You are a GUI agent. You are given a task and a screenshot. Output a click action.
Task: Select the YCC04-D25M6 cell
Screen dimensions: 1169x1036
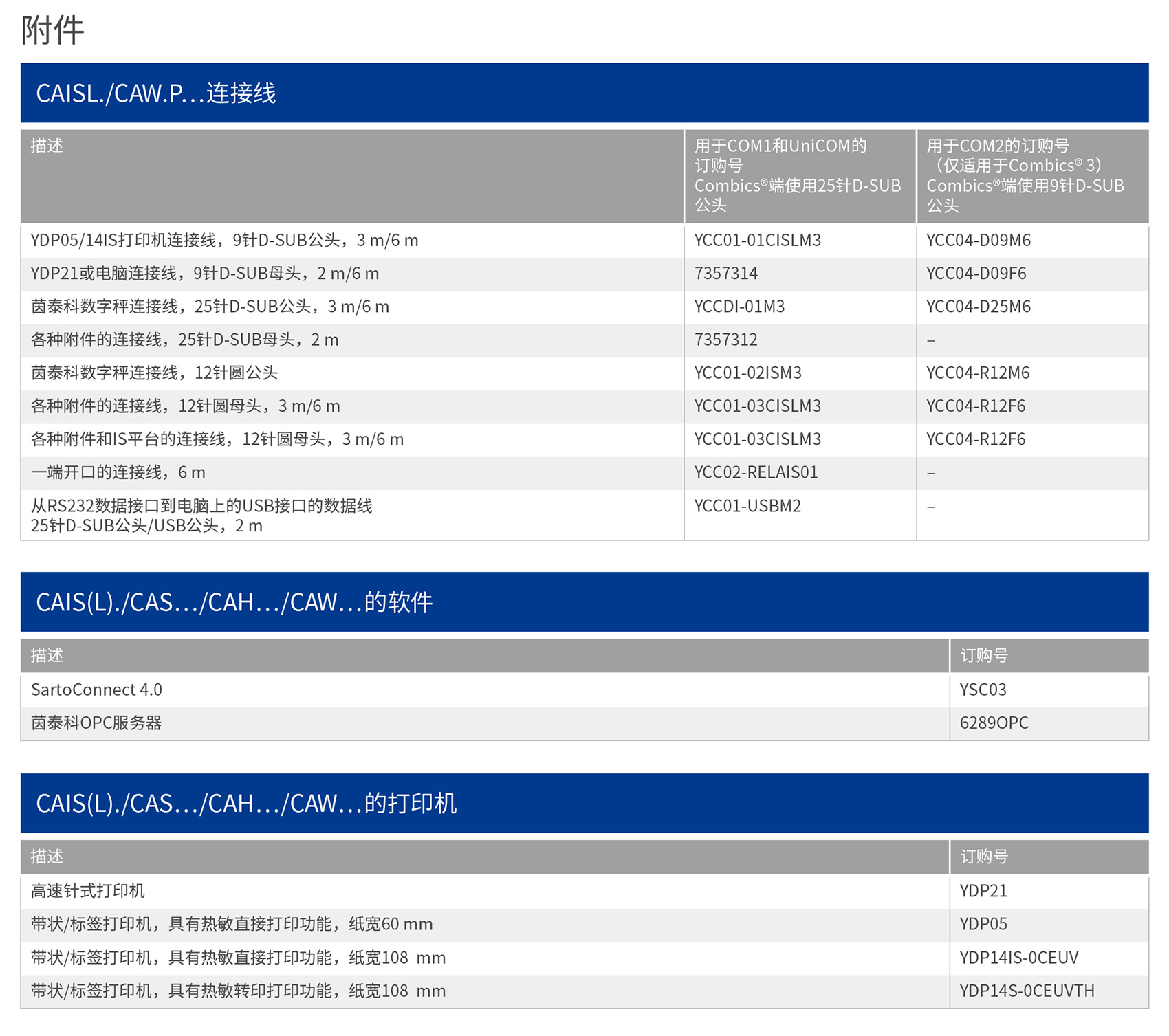click(978, 307)
